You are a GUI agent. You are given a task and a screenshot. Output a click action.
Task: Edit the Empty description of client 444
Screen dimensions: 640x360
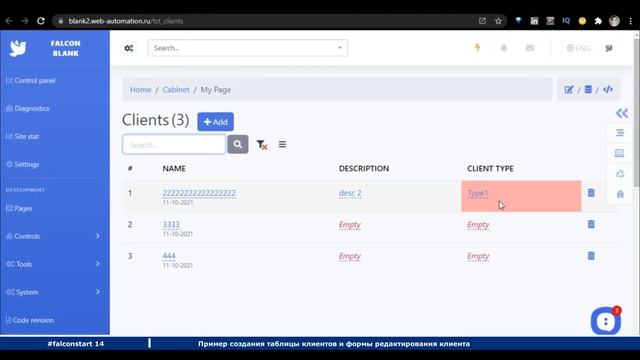(x=350, y=256)
